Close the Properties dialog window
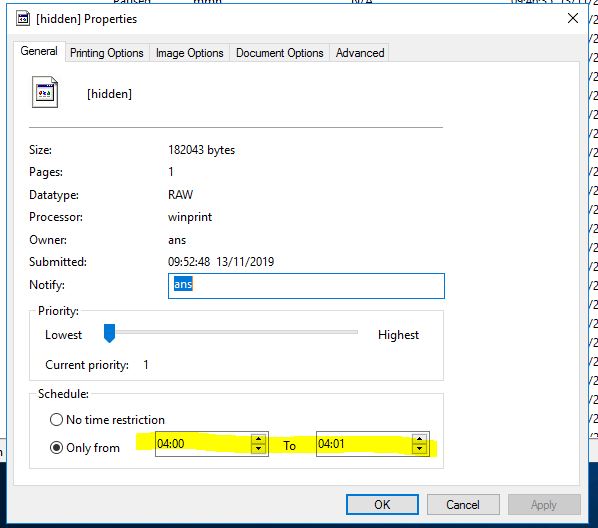The width and height of the screenshot is (598, 528). tap(572, 18)
